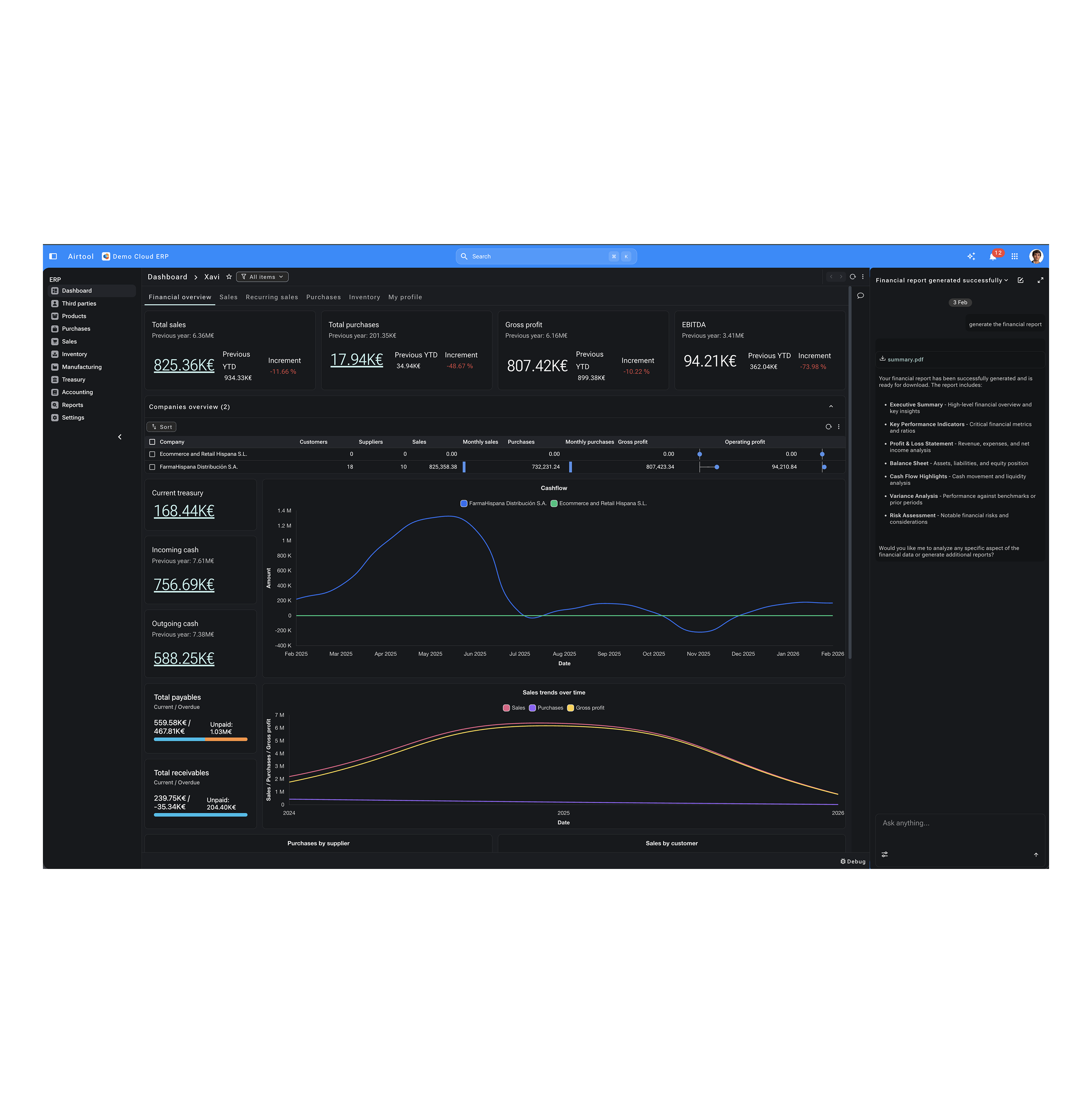The width and height of the screenshot is (1092, 1113).
Task: Check the Ecommerce and Retail Hispana row
Action: point(152,454)
